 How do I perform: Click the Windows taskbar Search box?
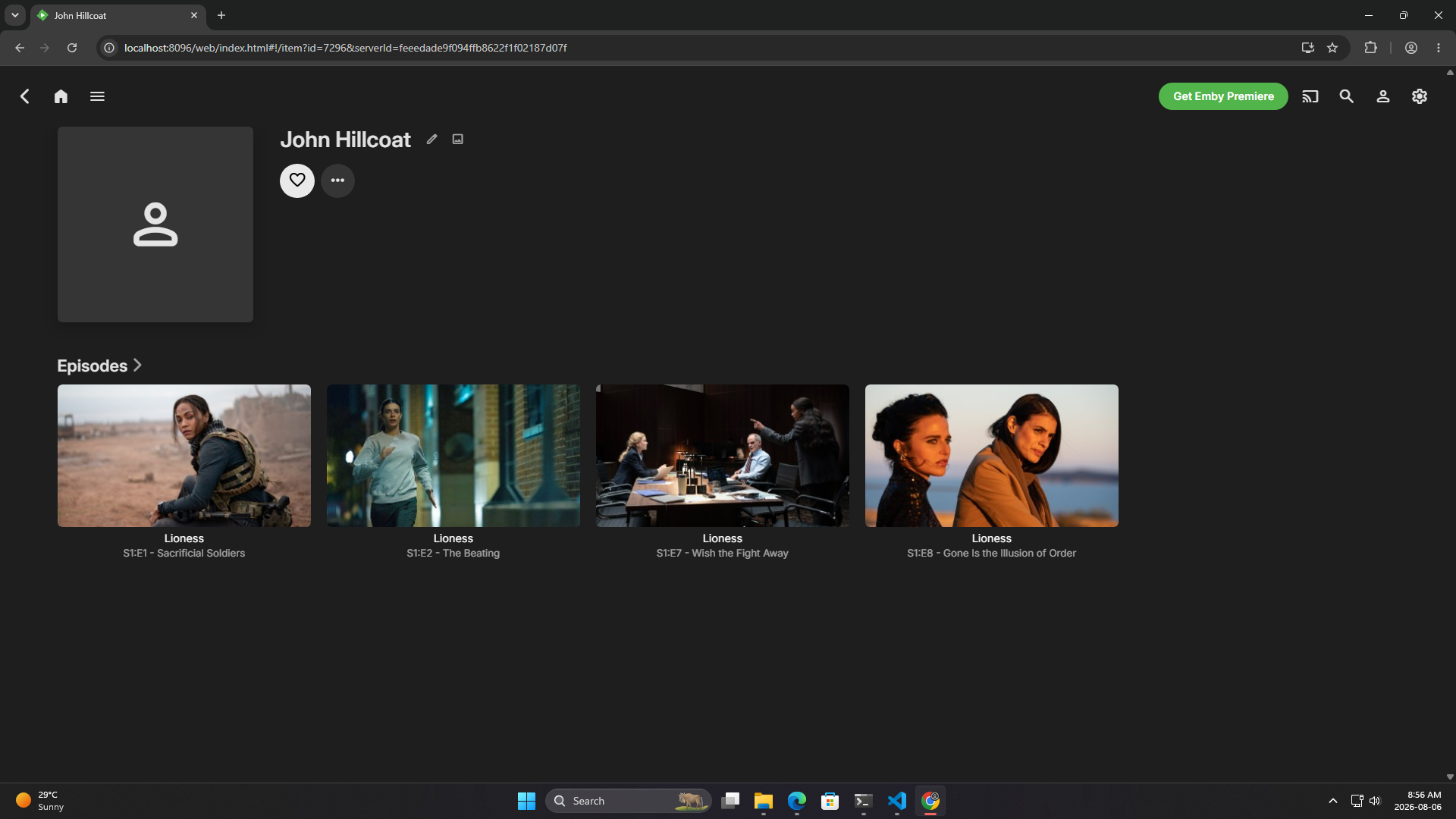pyautogui.click(x=628, y=801)
